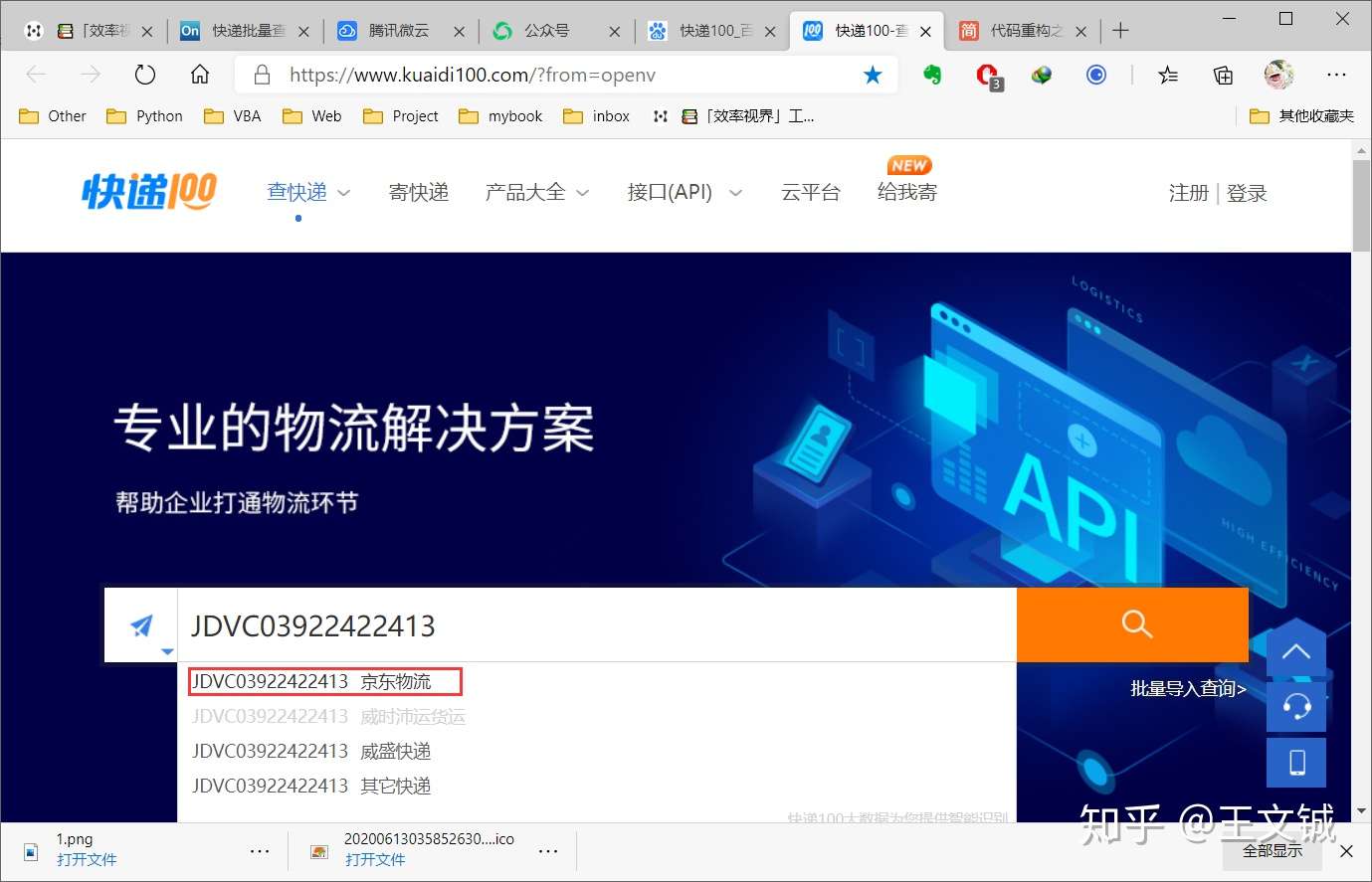
Task: Click 批量导入查询 link
Action: point(1188,688)
